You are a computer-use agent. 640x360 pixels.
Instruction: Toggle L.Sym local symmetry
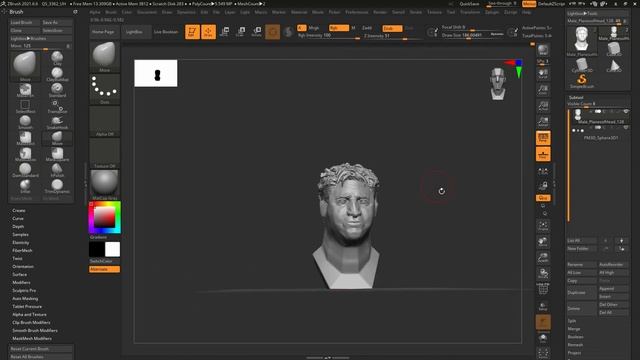(543, 171)
